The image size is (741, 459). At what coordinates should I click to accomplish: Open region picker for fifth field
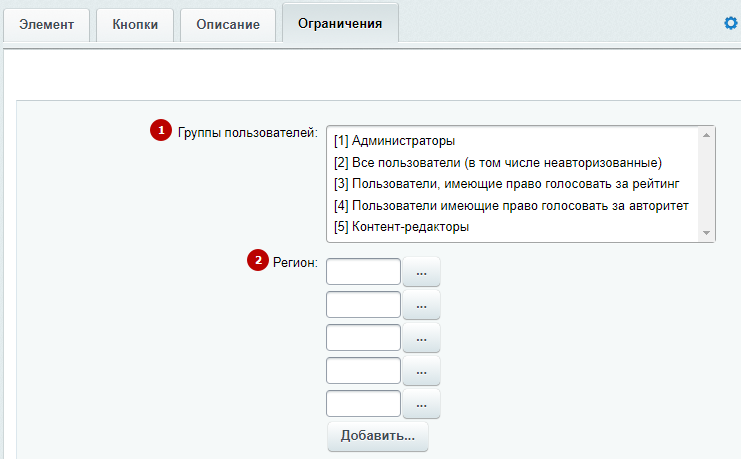pos(421,404)
